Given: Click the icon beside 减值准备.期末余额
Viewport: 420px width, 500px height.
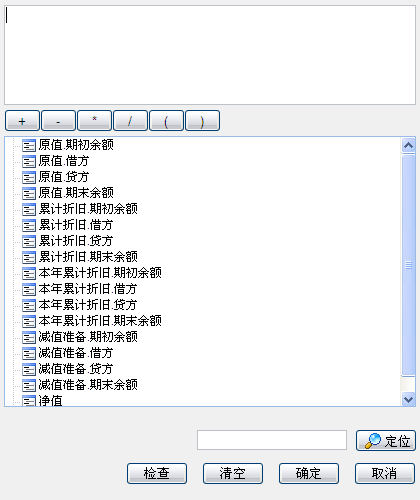Looking at the screenshot, I should click(x=29, y=385).
